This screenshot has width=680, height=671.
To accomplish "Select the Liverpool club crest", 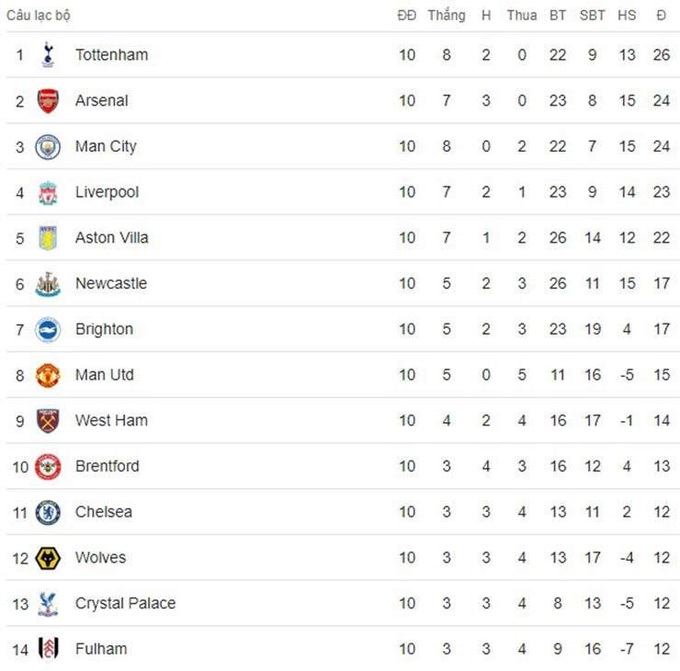I will tap(48, 193).
